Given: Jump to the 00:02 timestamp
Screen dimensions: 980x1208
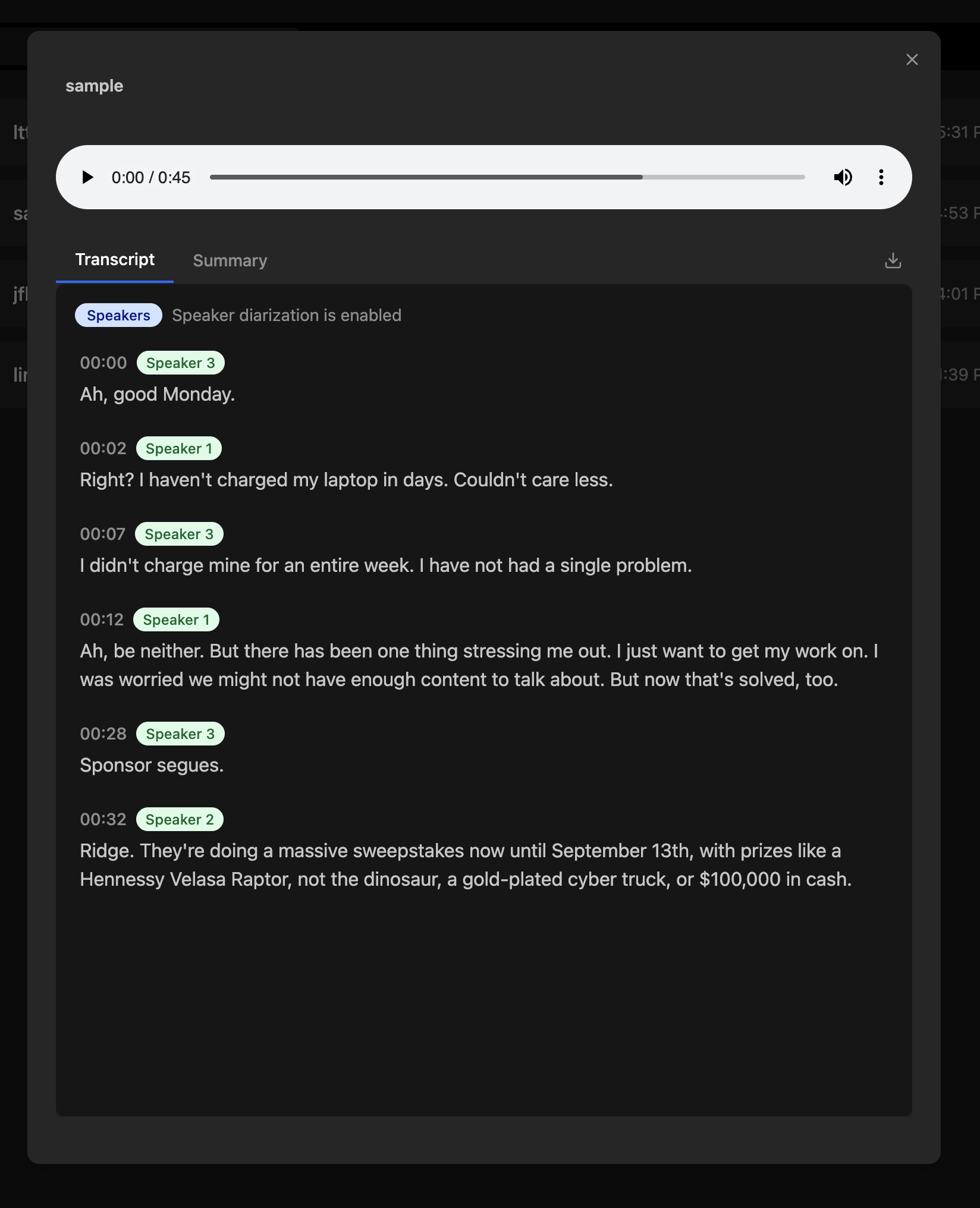Looking at the screenshot, I should [x=103, y=448].
